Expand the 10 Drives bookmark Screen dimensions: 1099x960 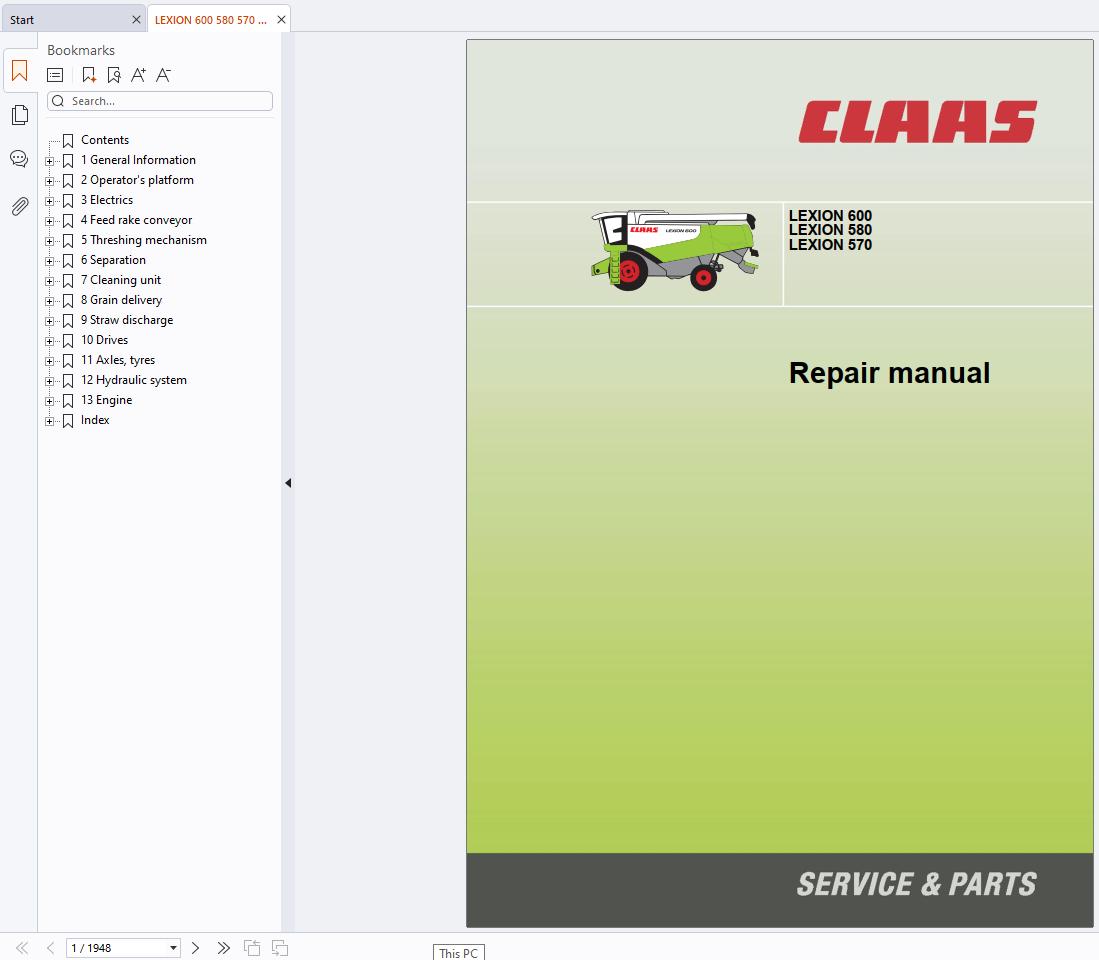(49, 341)
